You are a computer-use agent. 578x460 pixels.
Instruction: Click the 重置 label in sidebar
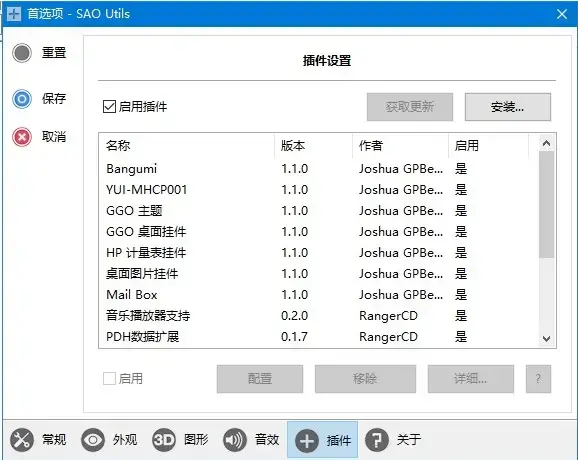[54, 53]
